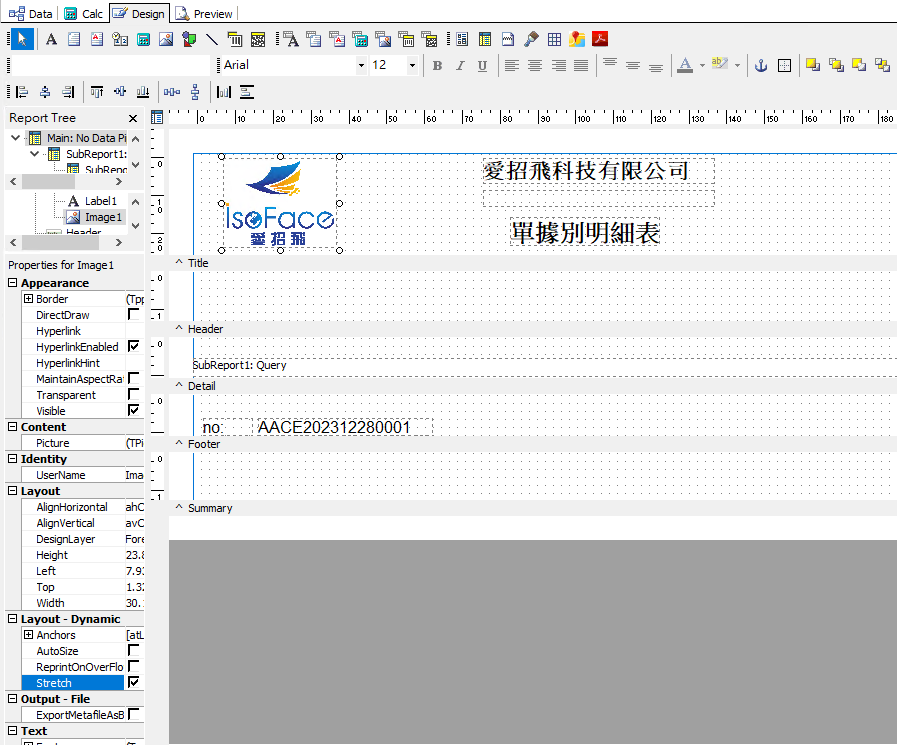Uncheck the Visible property checkbox
This screenshot has height=745, width=897.
coord(133,410)
